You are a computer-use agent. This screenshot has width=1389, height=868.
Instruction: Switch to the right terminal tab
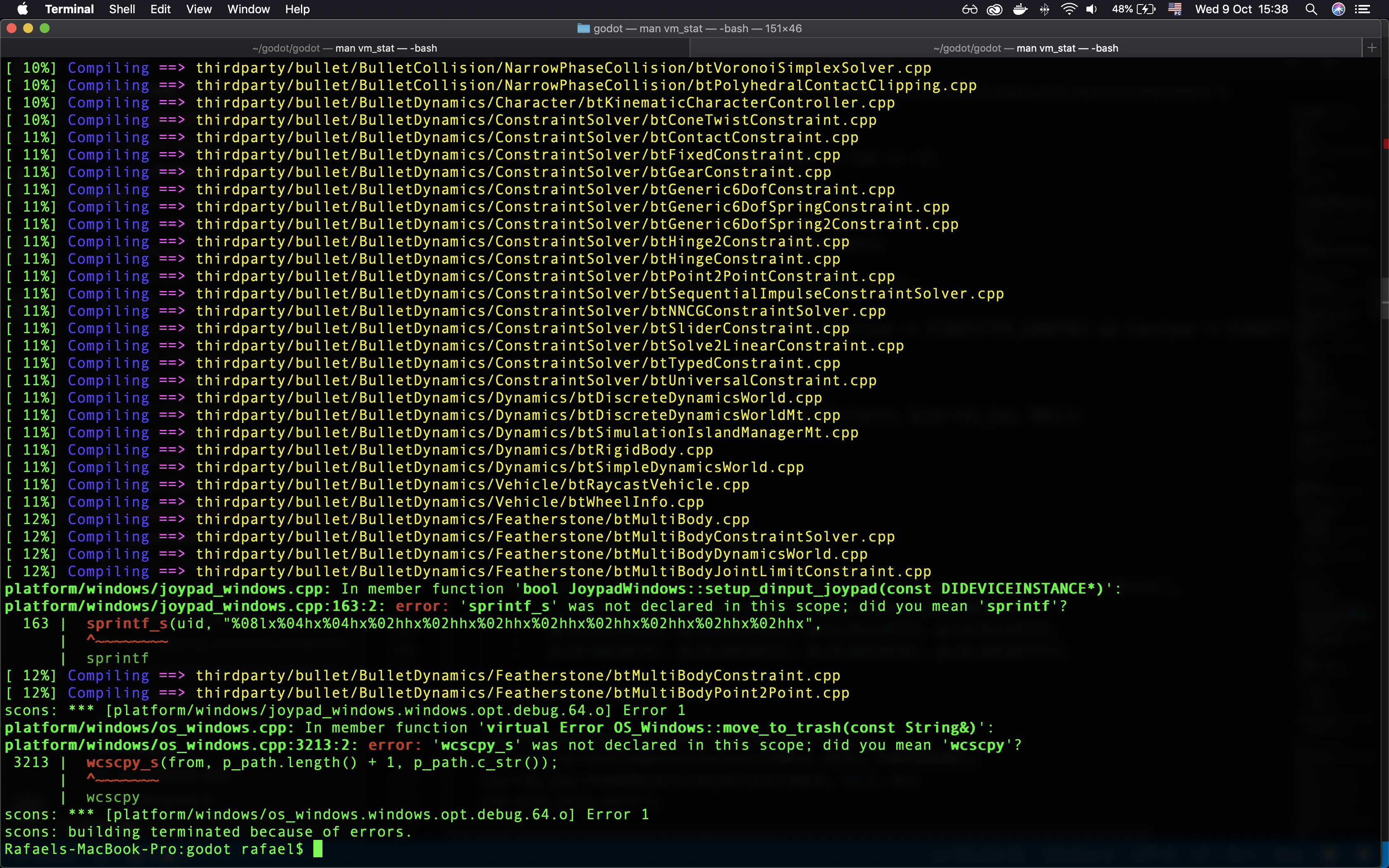tap(1026, 48)
